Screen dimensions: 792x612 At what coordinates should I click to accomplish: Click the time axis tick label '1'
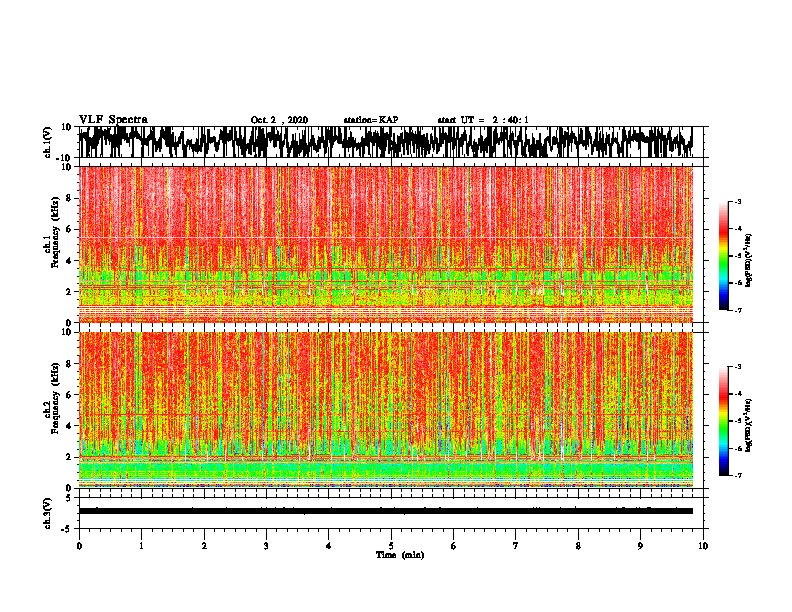(x=141, y=546)
